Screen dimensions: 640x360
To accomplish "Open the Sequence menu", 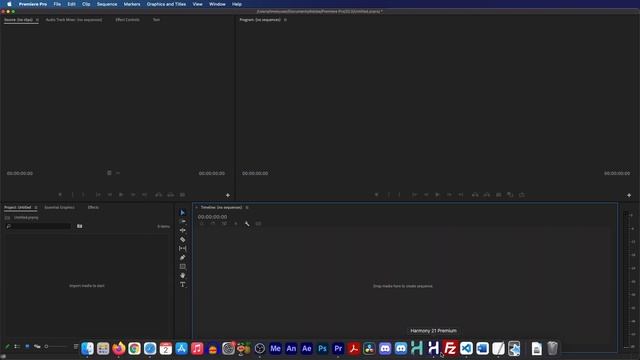I will click(x=107, y=4).
